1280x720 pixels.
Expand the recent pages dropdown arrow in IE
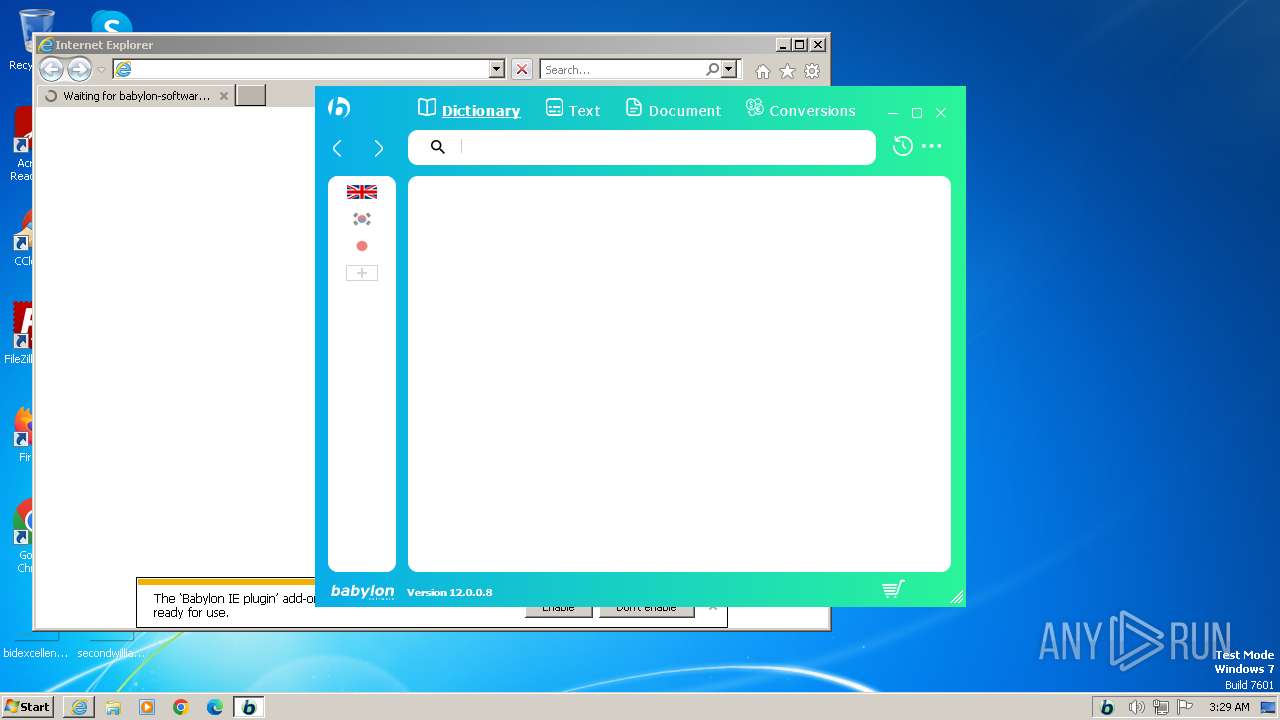pos(101,70)
